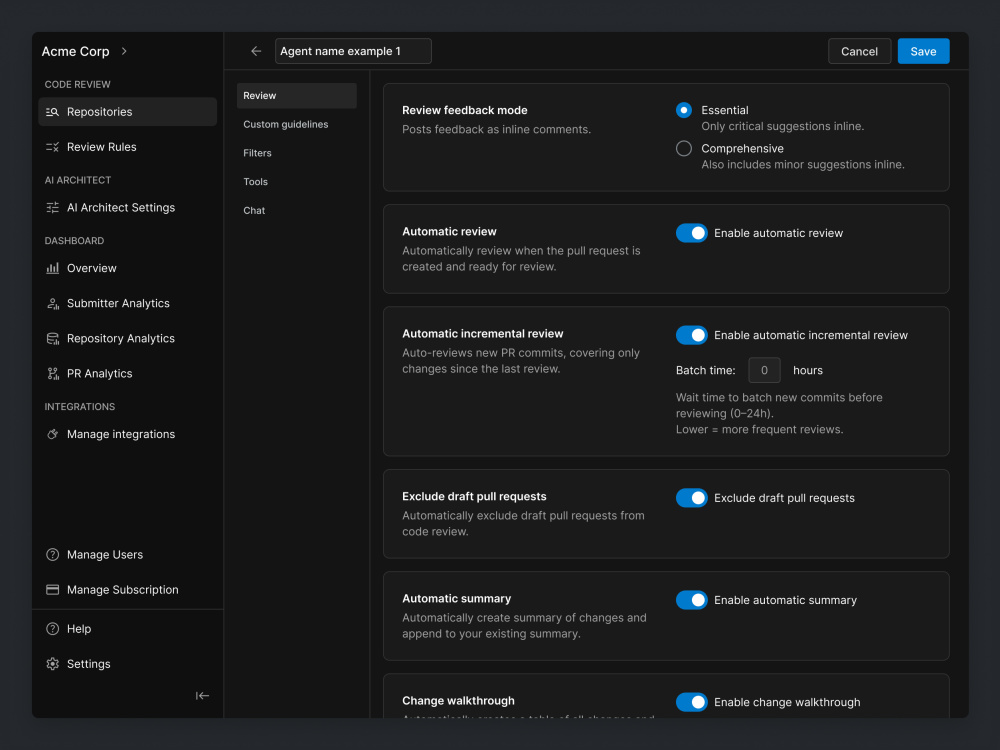Click the Manage Subscription card icon

tap(52, 589)
